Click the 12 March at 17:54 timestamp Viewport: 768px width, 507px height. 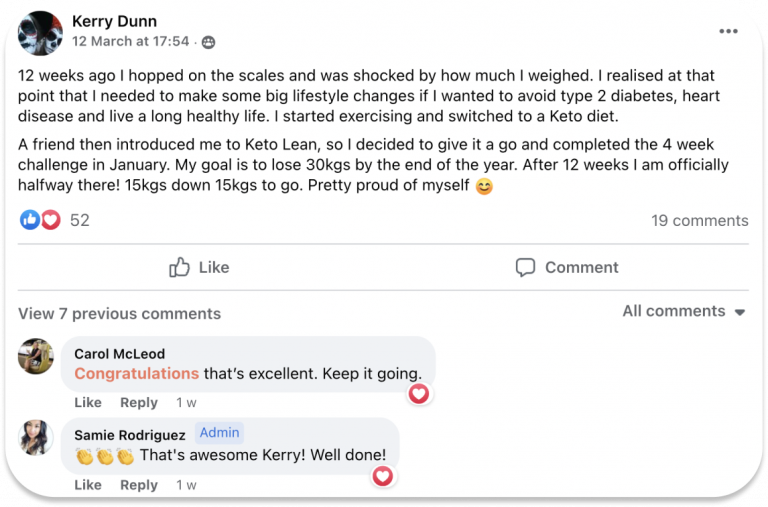[x=130, y=42]
